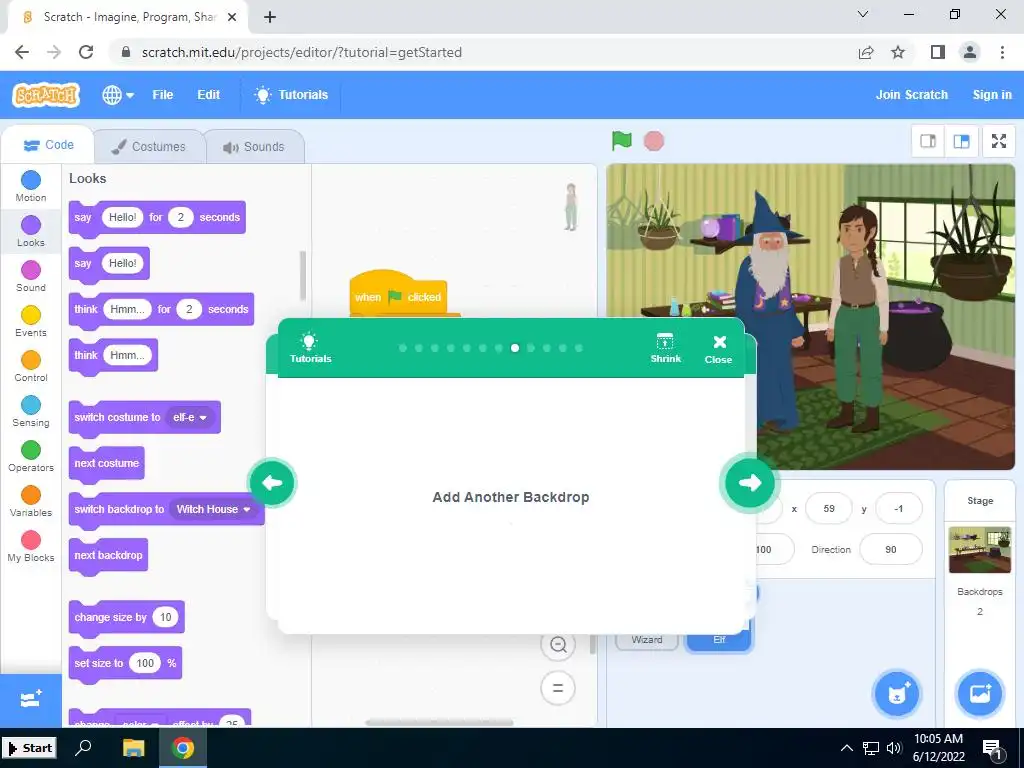Switch to large stage layout
Image resolution: width=1024 pixels, height=768 pixels.
pos(961,141)
